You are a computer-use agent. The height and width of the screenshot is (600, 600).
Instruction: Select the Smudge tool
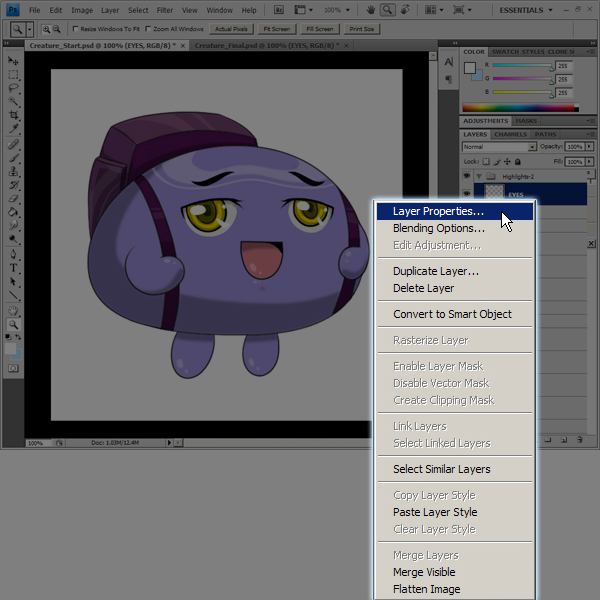point(13,225)
